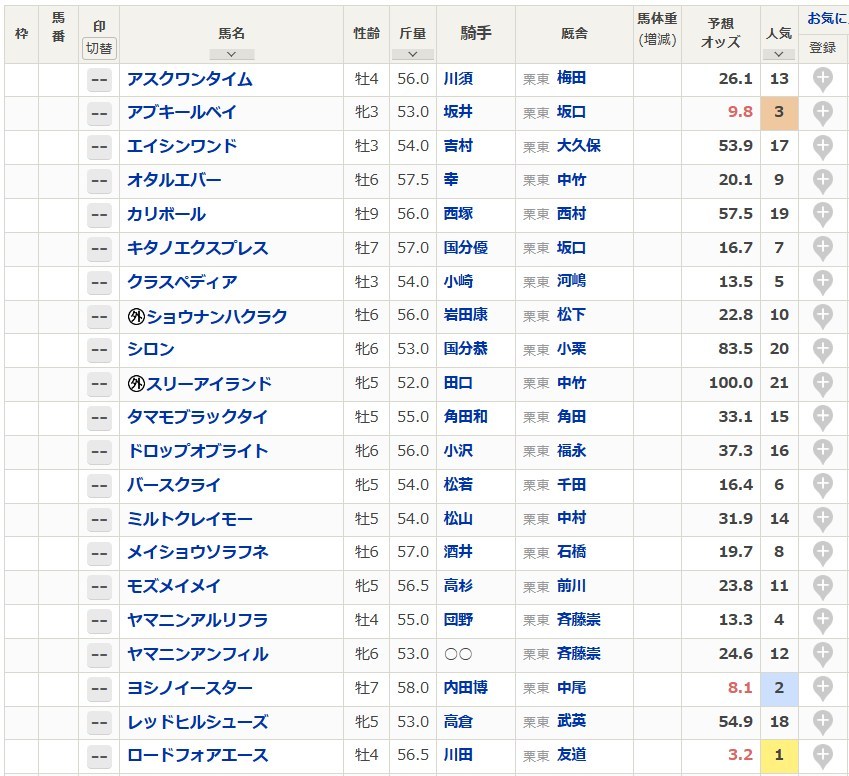Add オタルエバー using the plus pin icon

pos(822,181)
